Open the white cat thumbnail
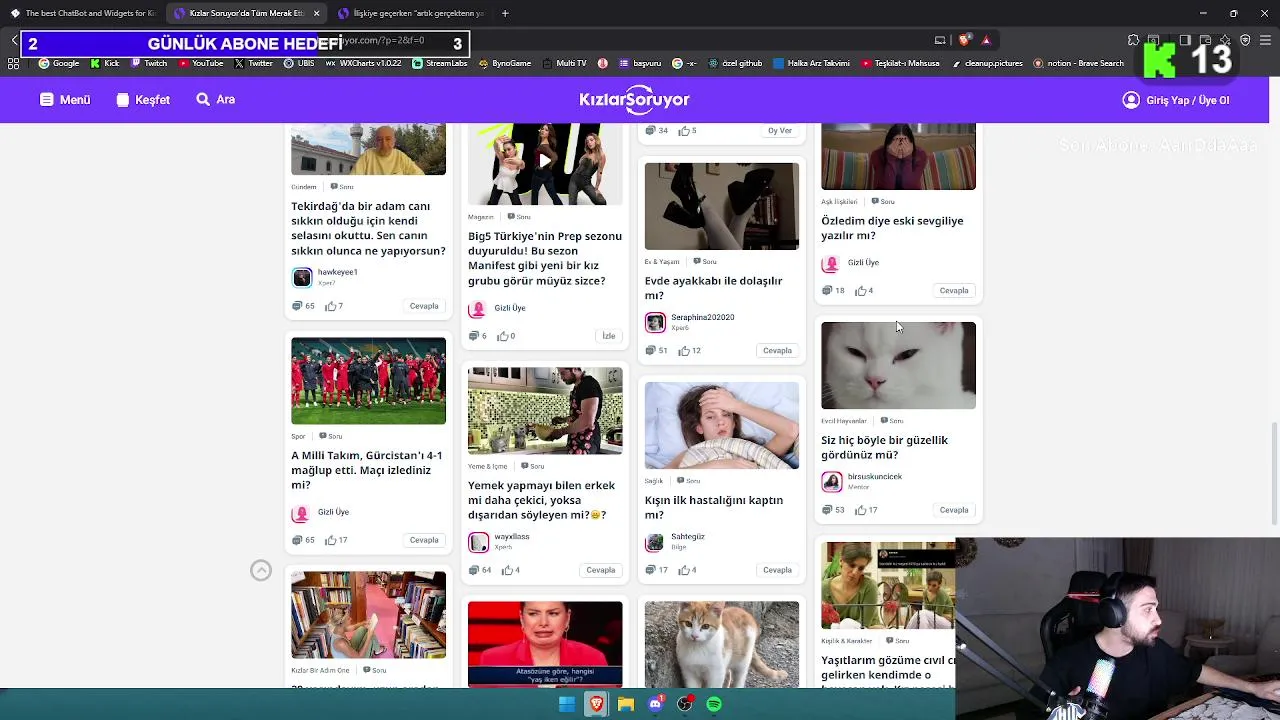The image size is (1280, 720). coord(898,365)
